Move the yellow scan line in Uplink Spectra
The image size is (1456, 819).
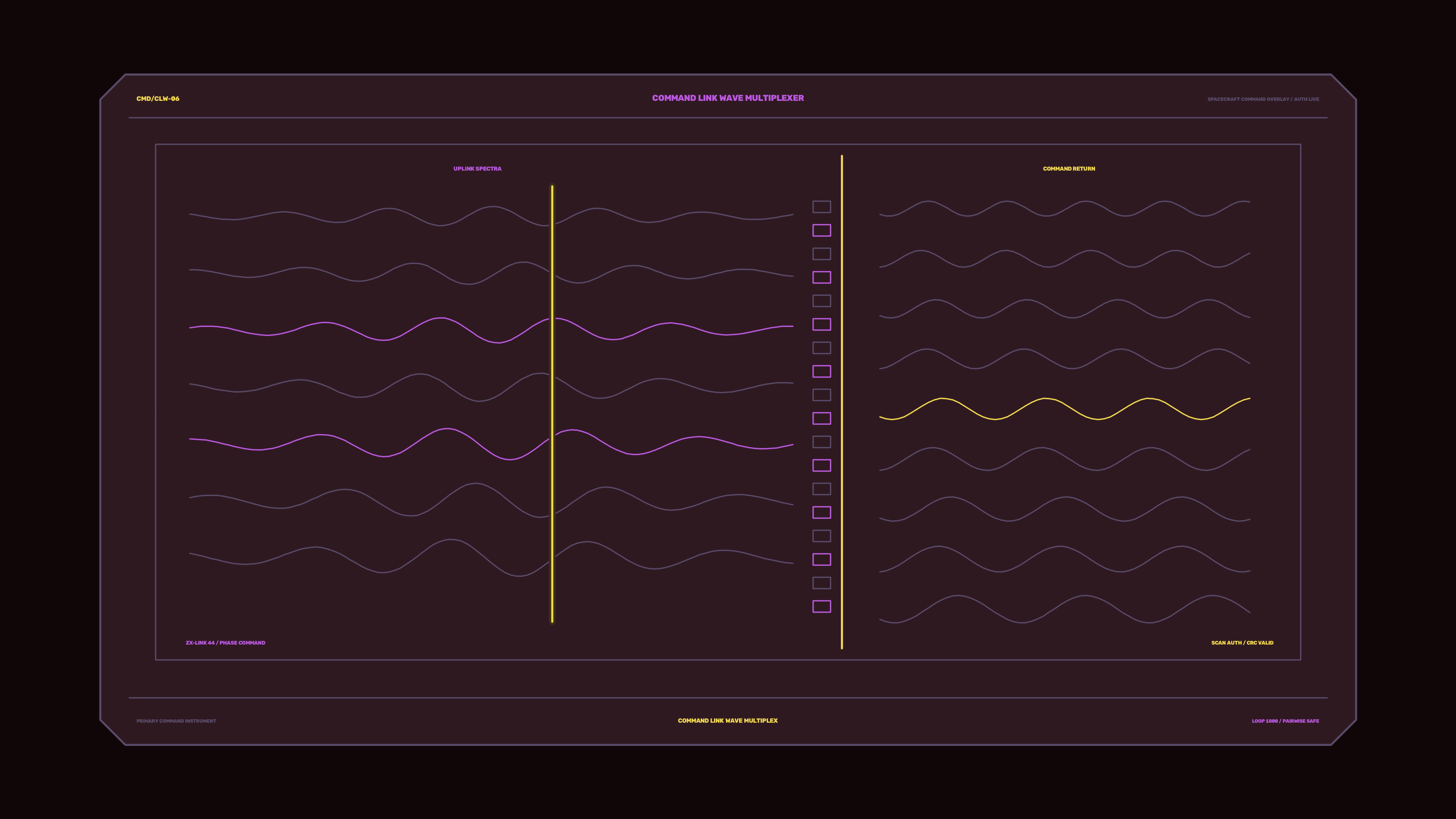(552, 404)
